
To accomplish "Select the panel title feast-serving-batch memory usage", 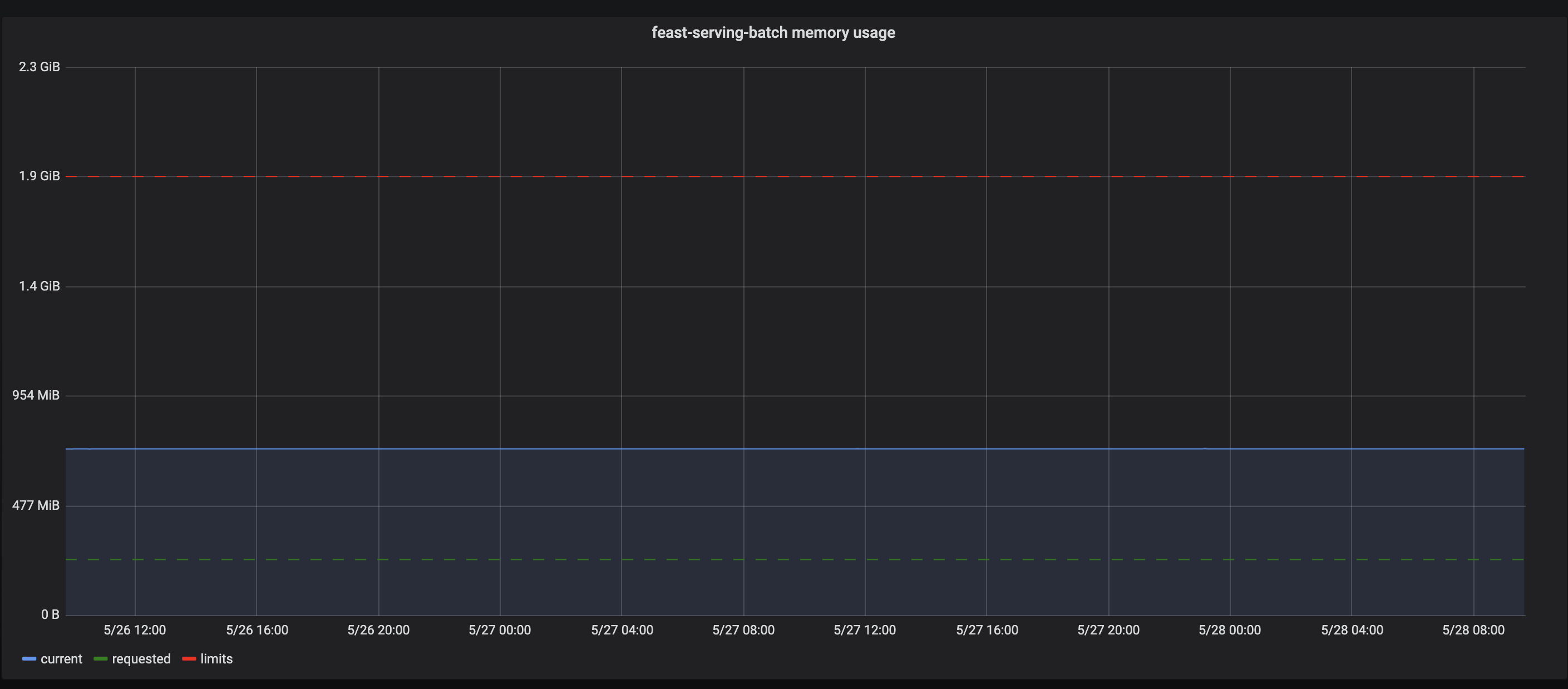I will click(772, 32).
